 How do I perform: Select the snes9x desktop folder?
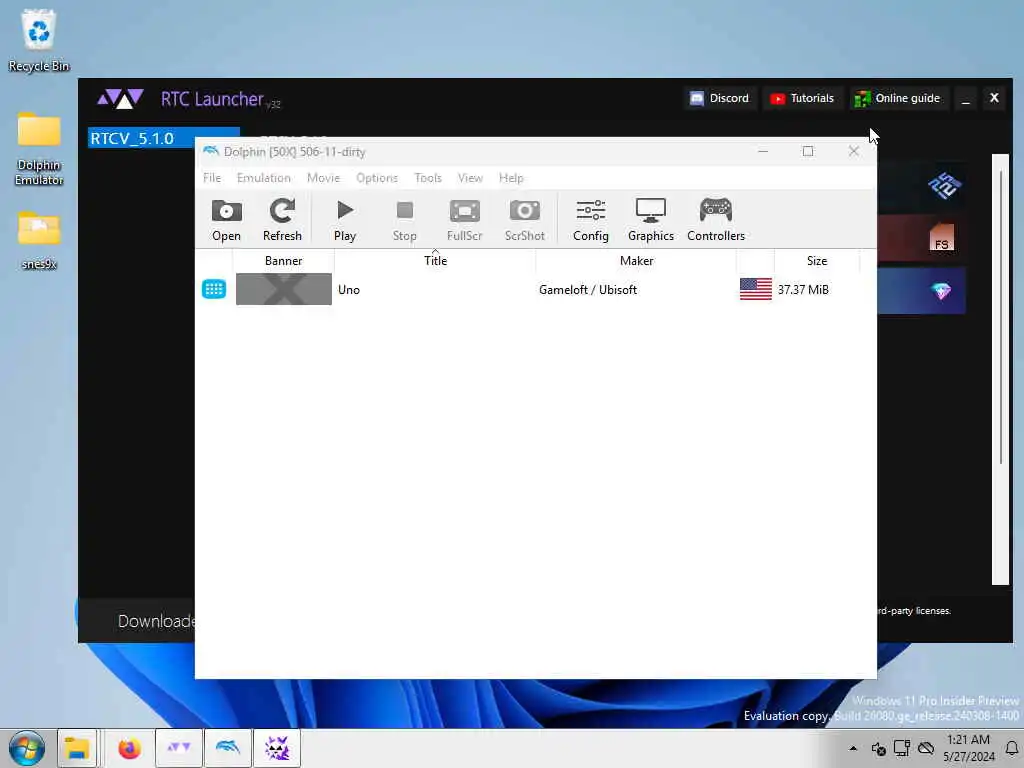click(39, 240)
